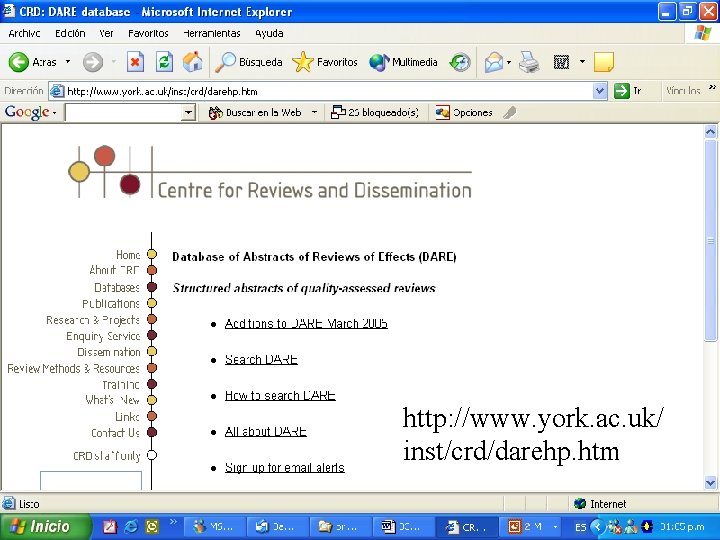Click the ES language indicator in the tray
The height and width of the screenshot is (540, 720).
(580, 527)
